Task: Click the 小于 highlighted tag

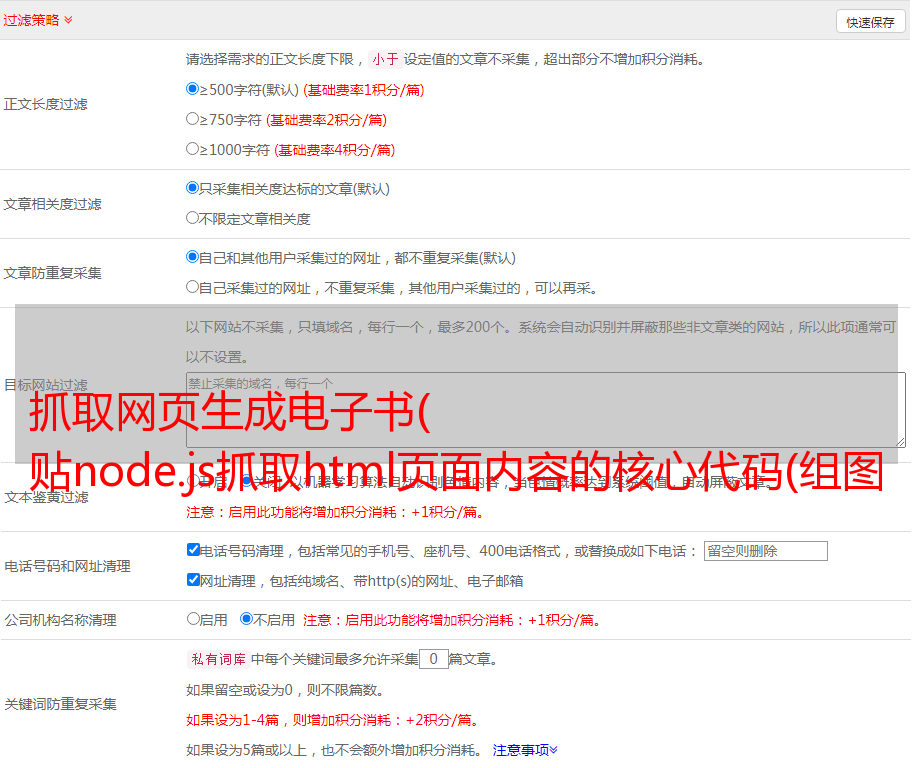Action: click(x=385, y=59)
